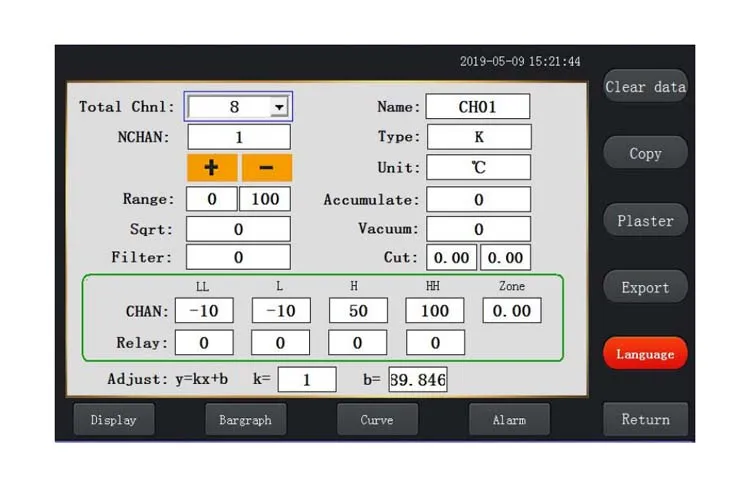Select the Range lower value field showing 0
The width and height of the screenshot is (750, 500).
point(211,199)
